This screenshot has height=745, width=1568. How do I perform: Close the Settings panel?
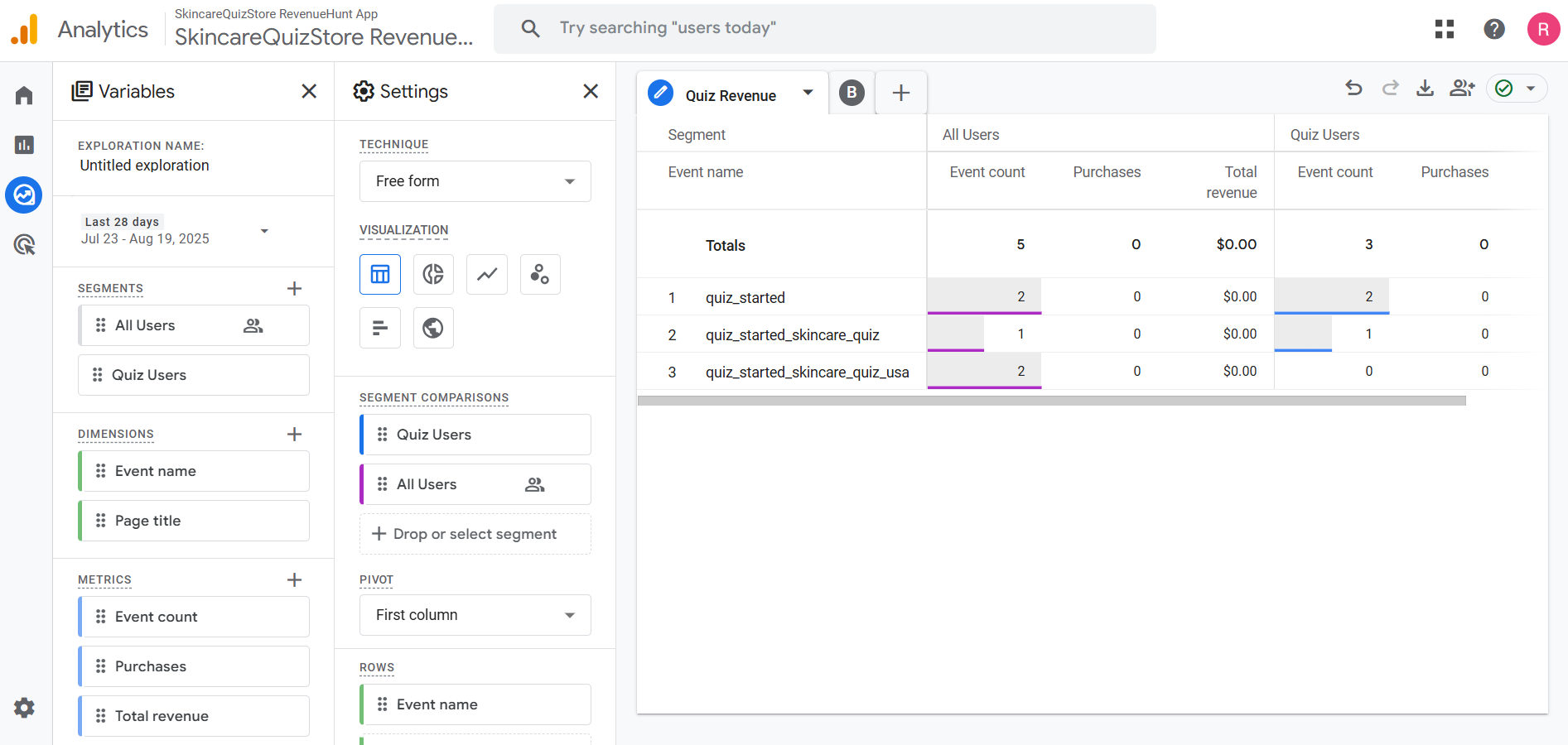pos(591,91)
